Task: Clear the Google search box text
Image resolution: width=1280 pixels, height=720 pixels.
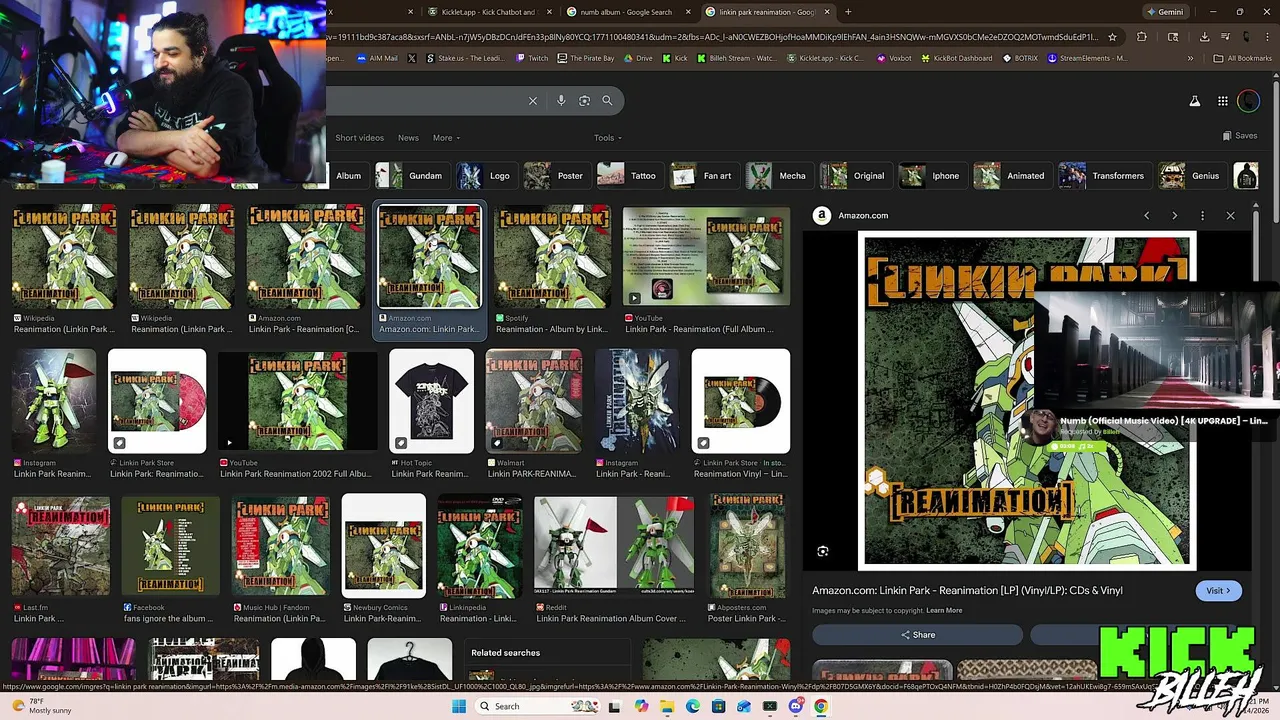Action: (533, 101)
